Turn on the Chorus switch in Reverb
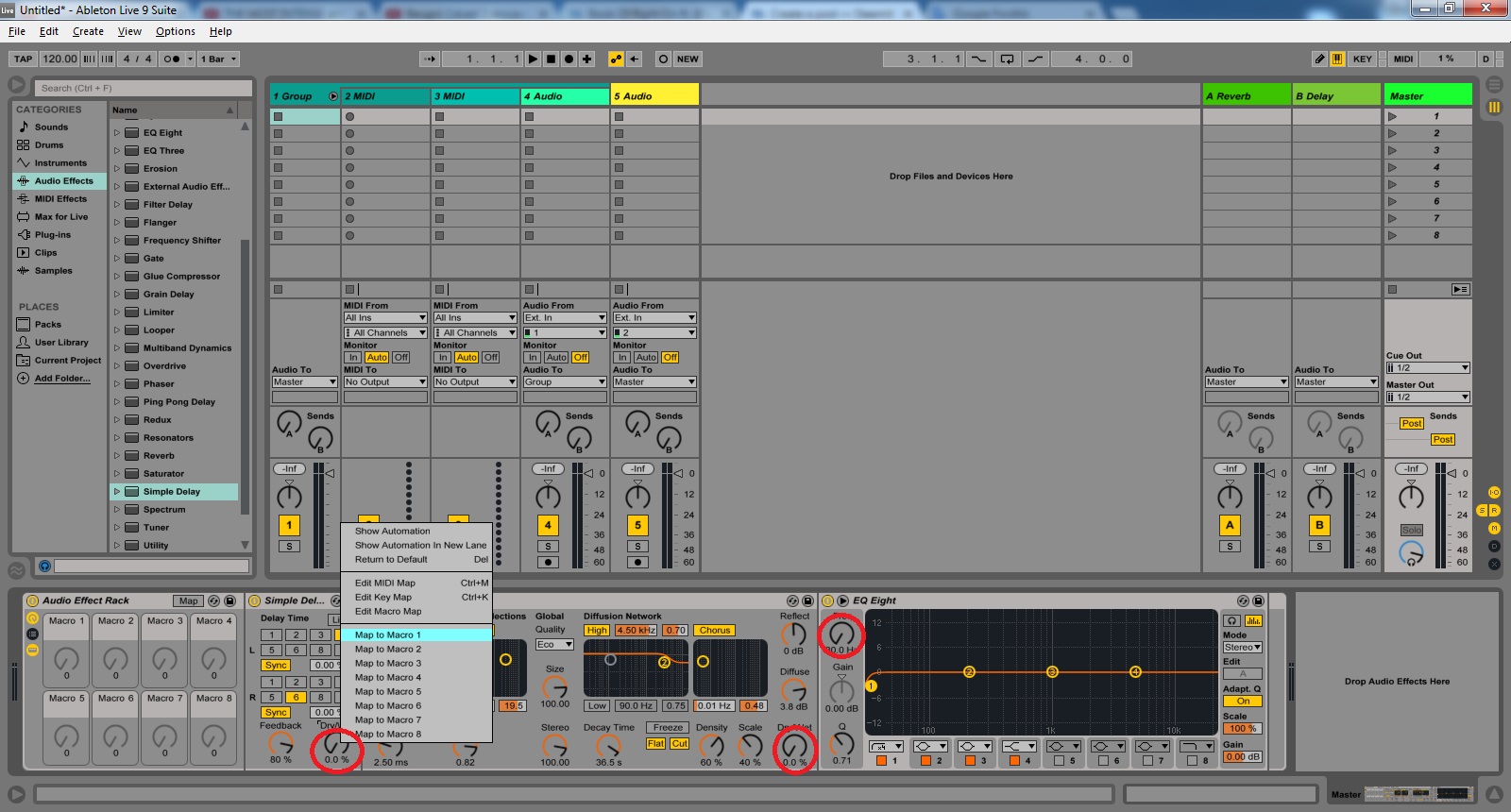Viewport: 1511px width, 812px height. point(715,631)
